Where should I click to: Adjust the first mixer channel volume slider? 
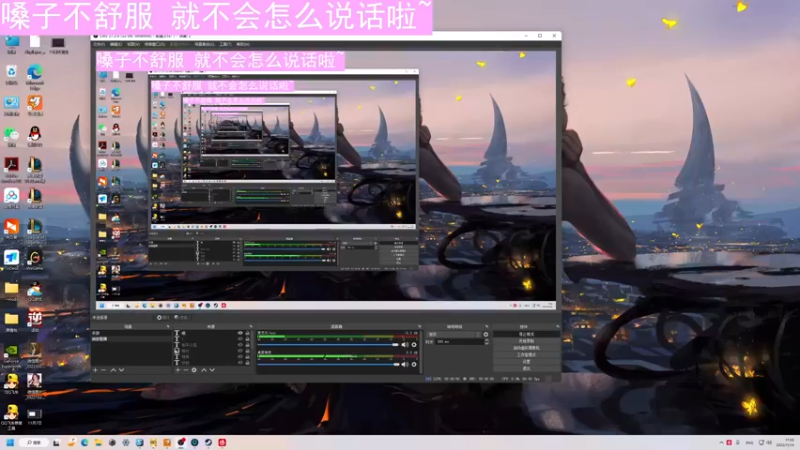point(329,345)
